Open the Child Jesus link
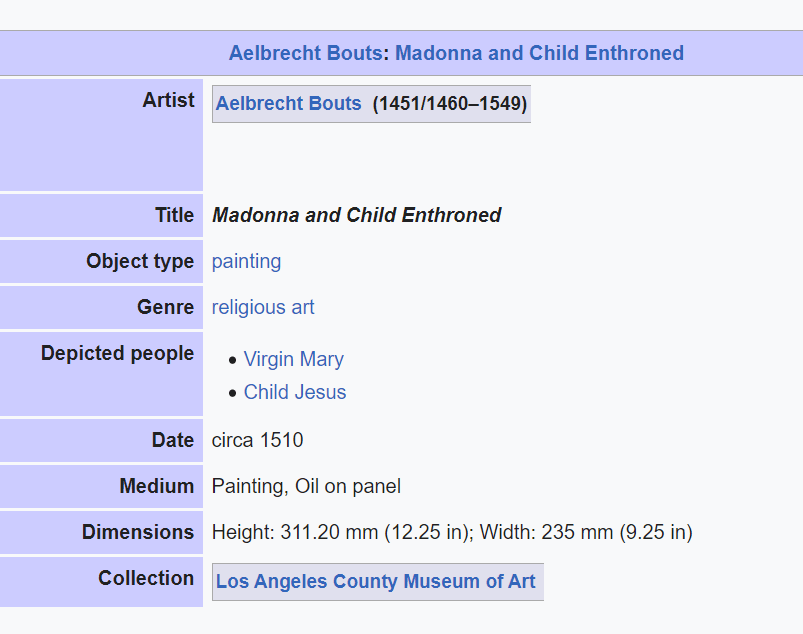The height and width of the screenshot is (634, 803). 295,392
